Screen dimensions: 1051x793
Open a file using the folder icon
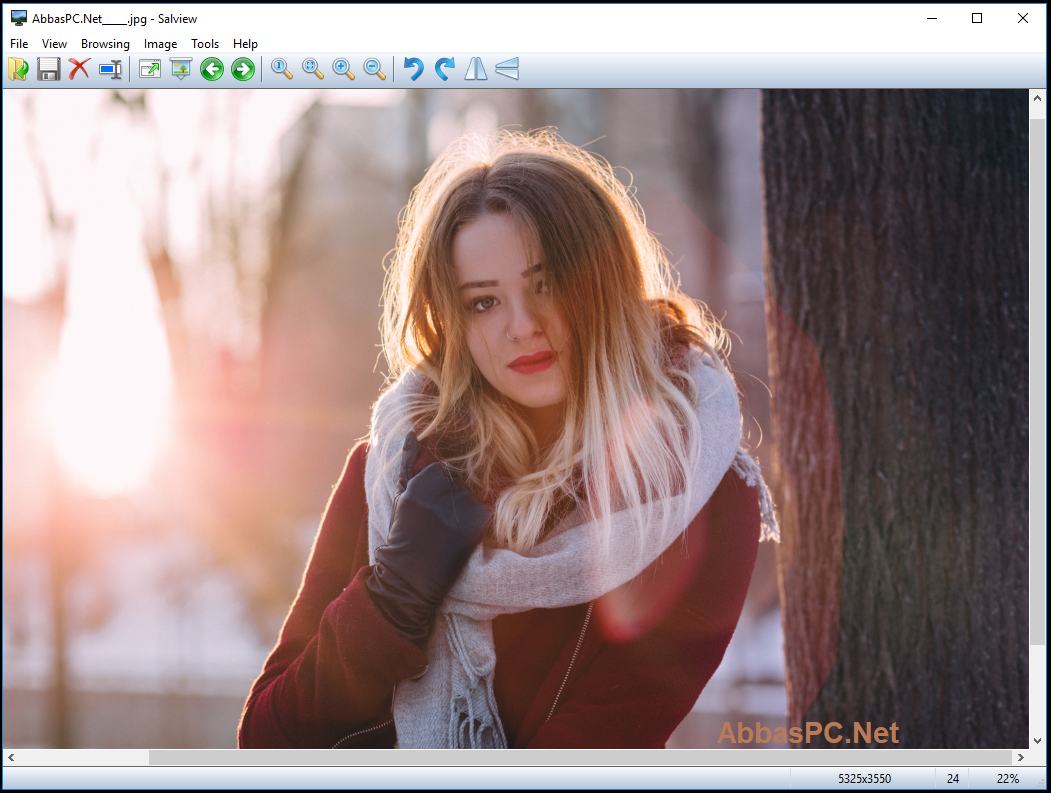tap(18, 69)
